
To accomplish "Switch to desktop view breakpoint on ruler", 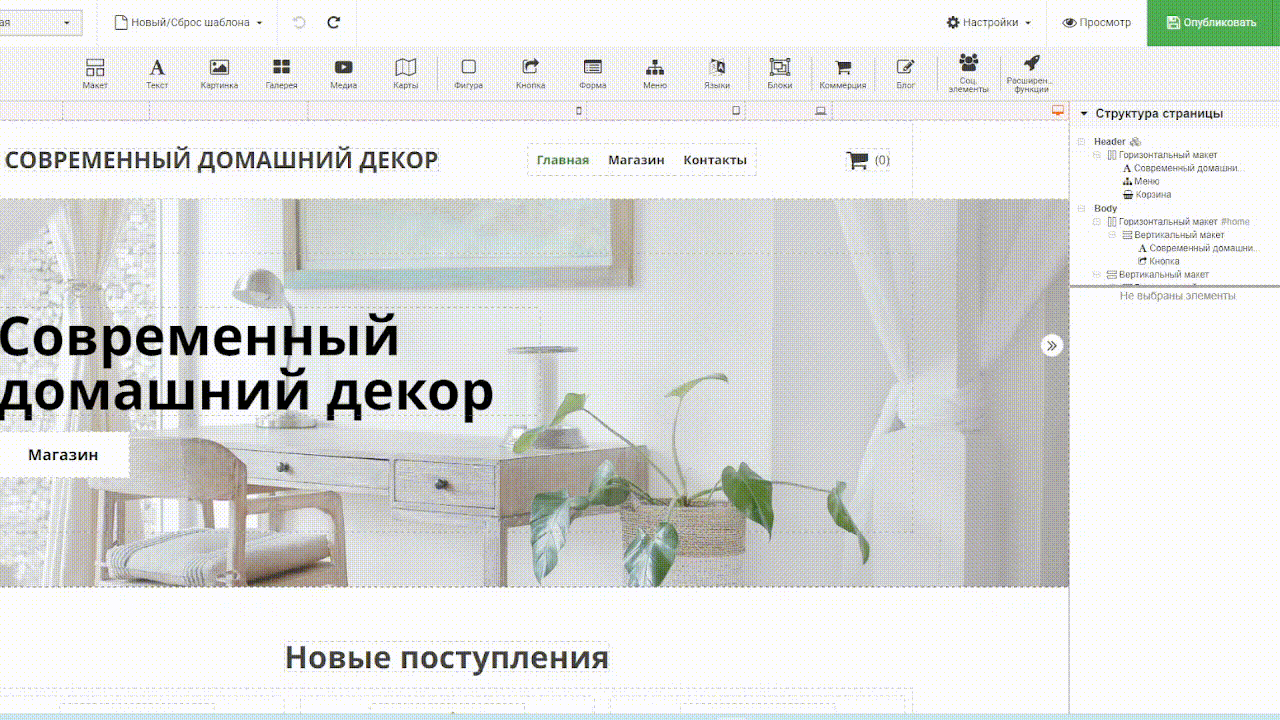I will click(x=1057, y=111).
